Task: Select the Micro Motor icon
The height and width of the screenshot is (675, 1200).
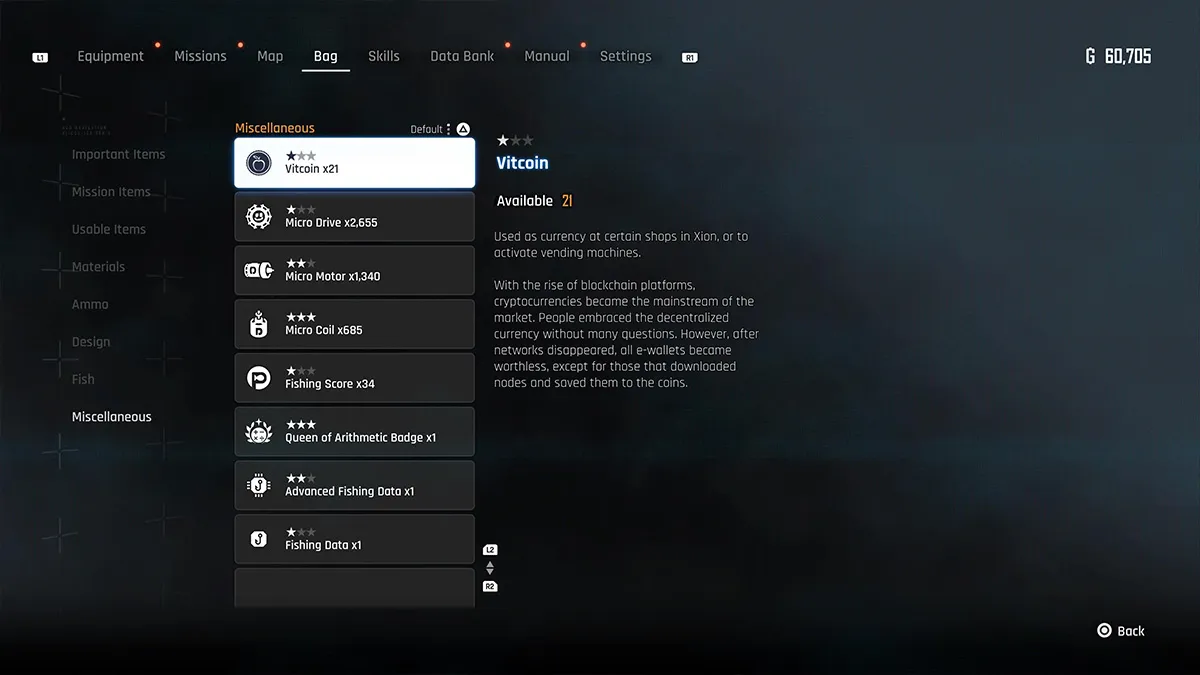Action: [259, 270]
